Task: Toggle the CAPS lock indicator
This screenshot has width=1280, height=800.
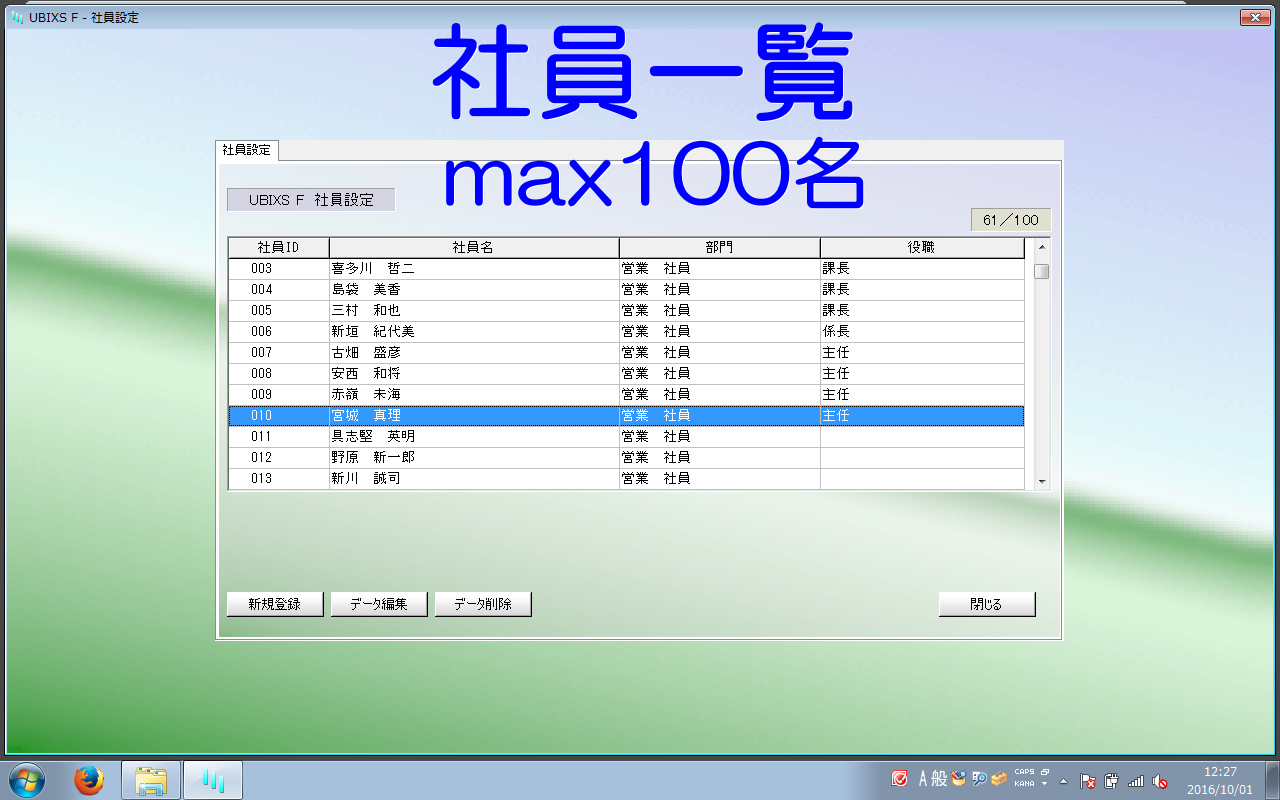Action: point(1024,772)
